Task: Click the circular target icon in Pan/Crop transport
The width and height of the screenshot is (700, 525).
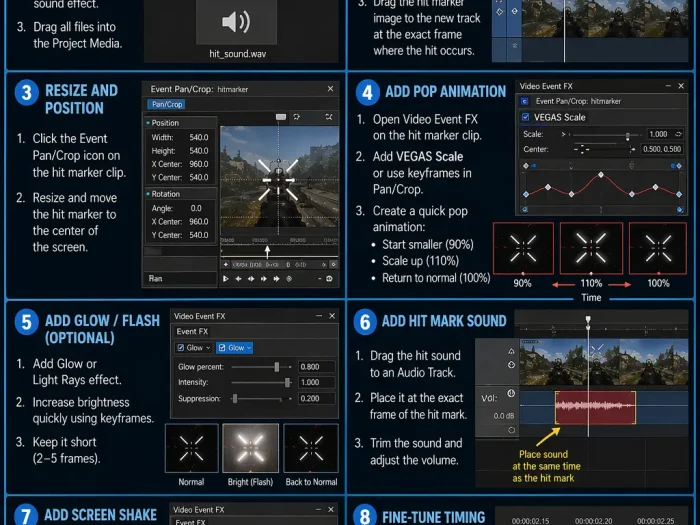Action: click(289, 279)
